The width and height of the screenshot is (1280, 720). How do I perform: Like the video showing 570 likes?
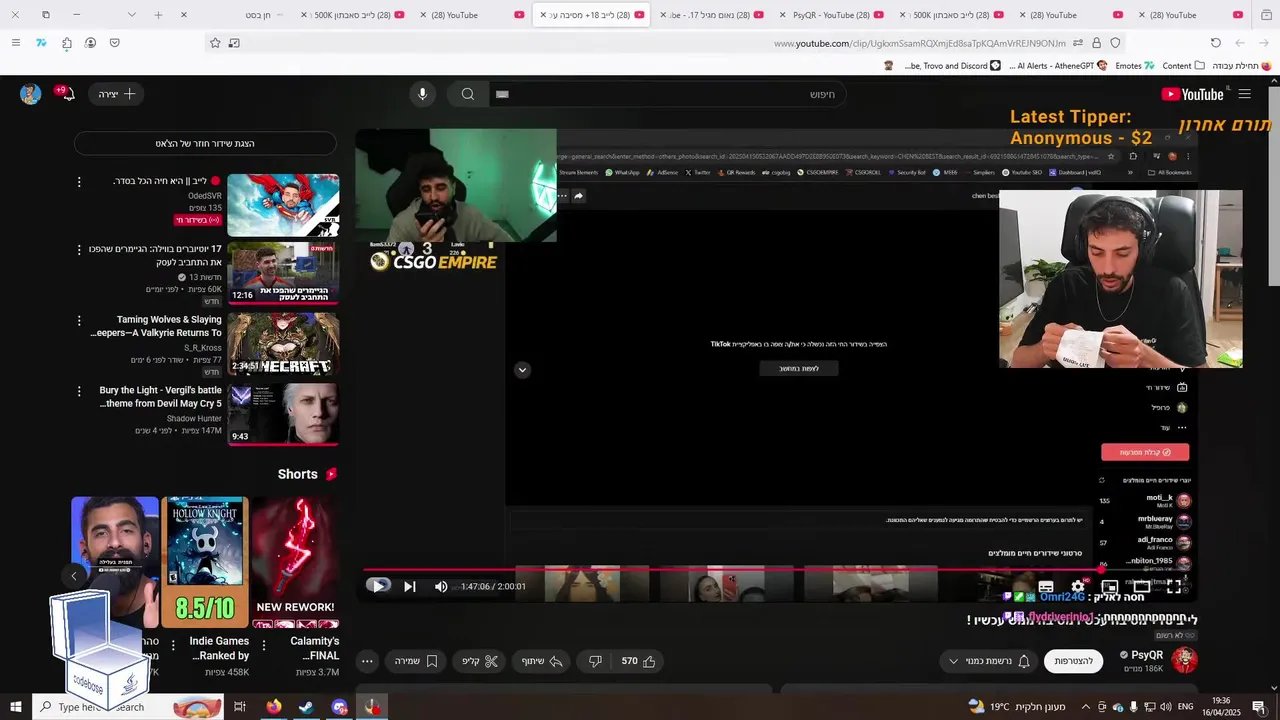pos(638,661)
